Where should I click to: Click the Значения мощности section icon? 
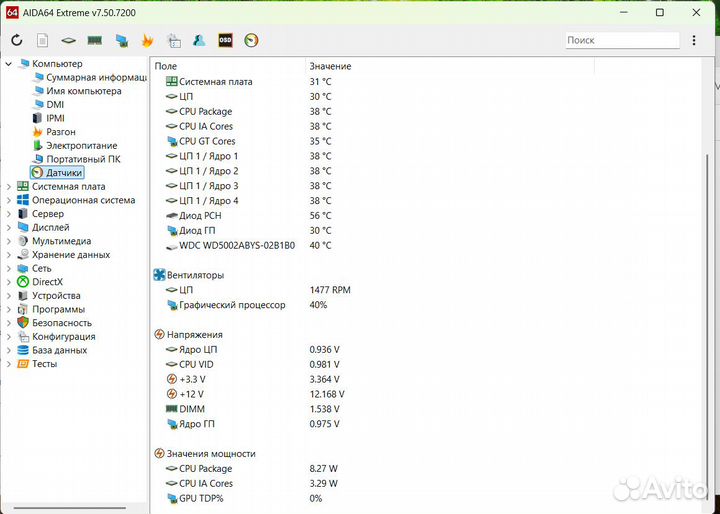point(159,454)
